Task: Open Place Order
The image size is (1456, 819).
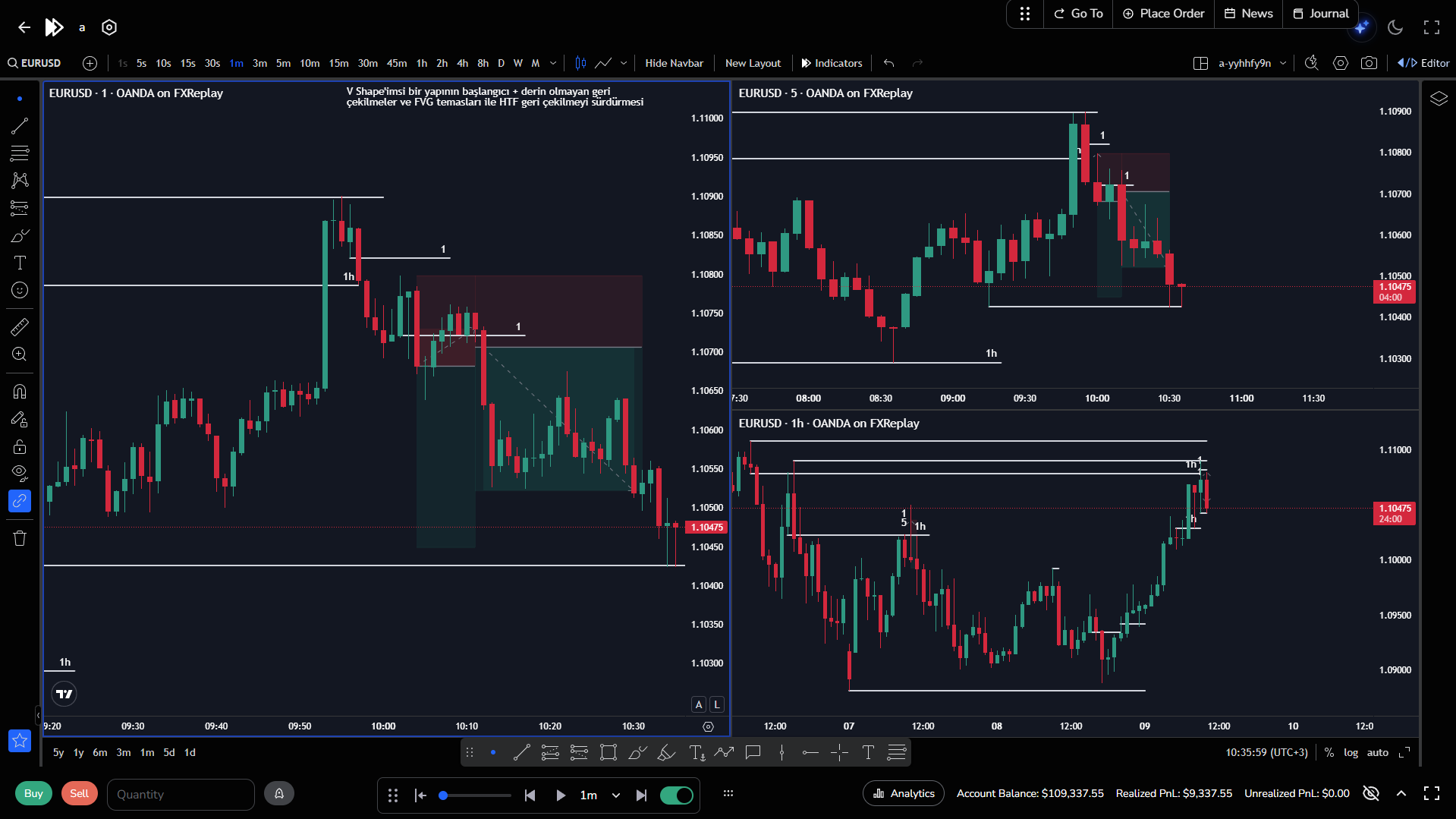Action: 1163,14
